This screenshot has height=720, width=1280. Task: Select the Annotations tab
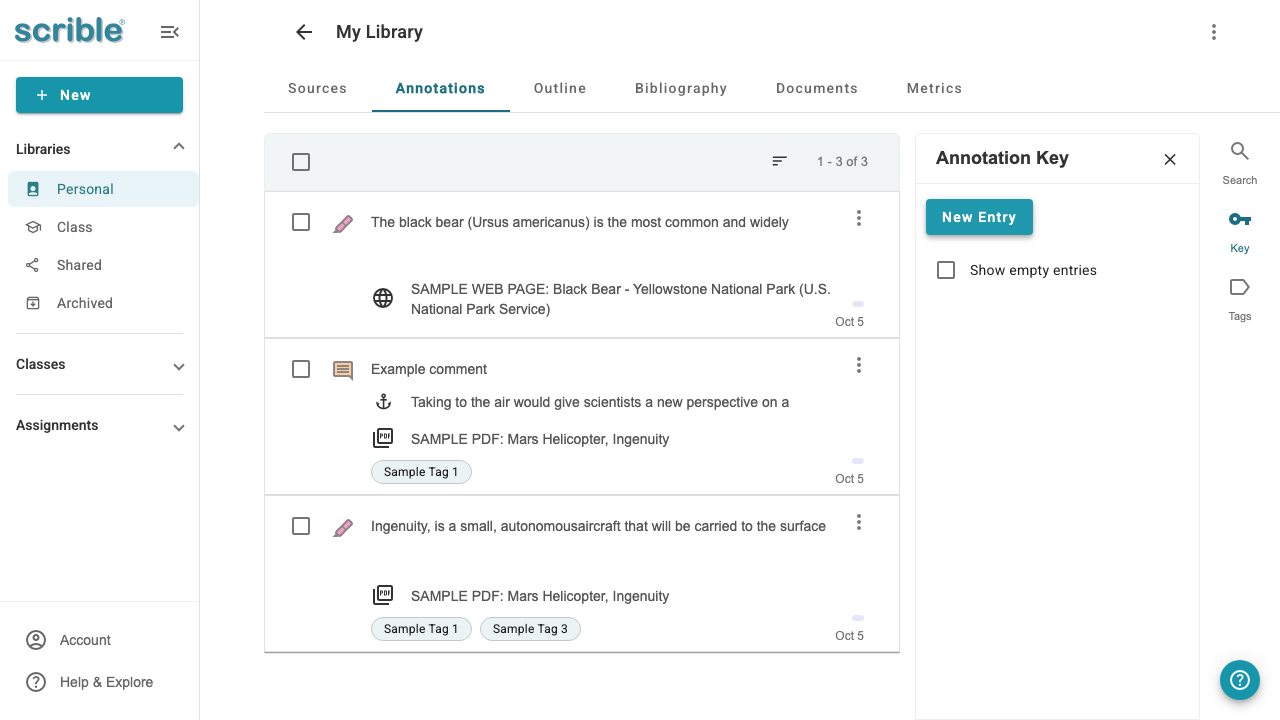(440, 88)
